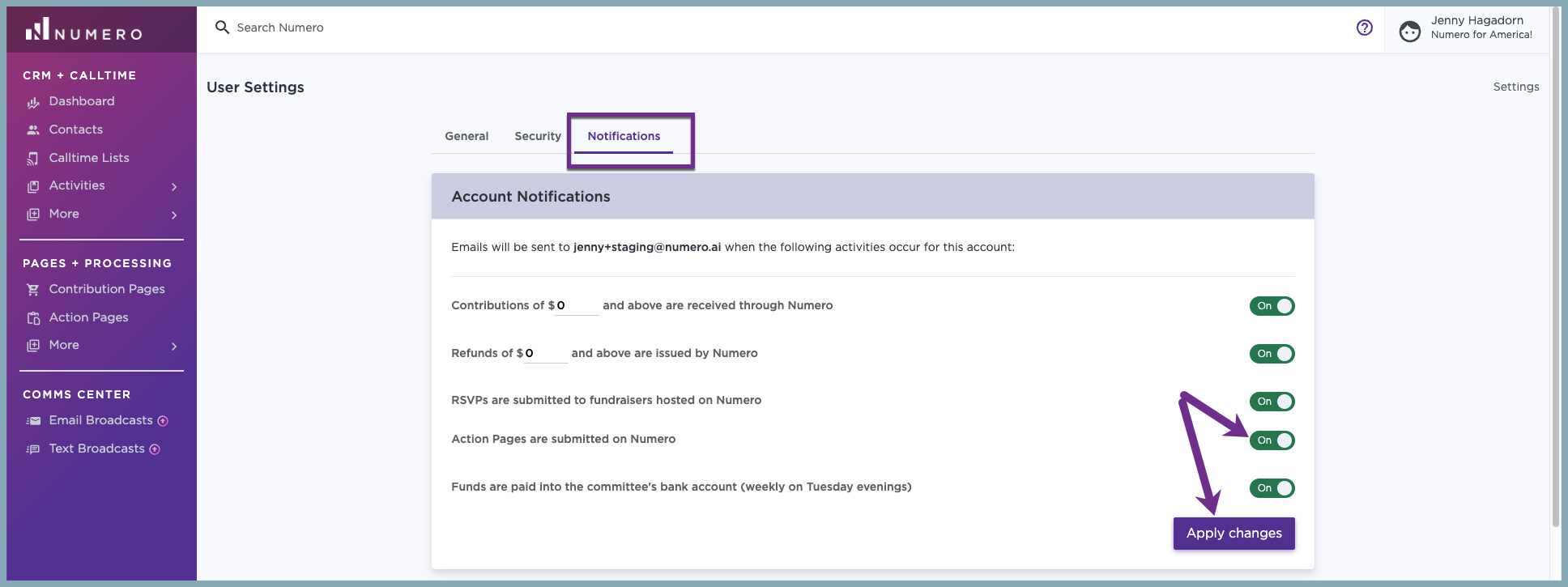
Task: Click the COMMS CENTER section header
Action: [x=77, y=394]
